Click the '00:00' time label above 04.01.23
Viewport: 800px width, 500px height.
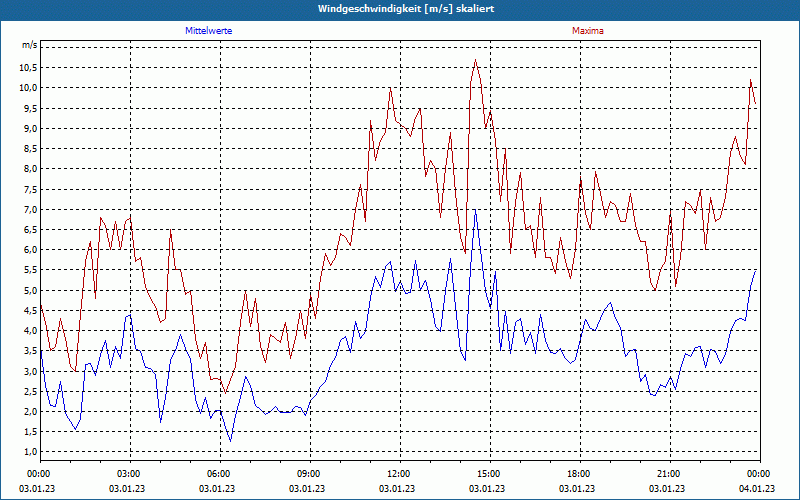click(759, 474)
